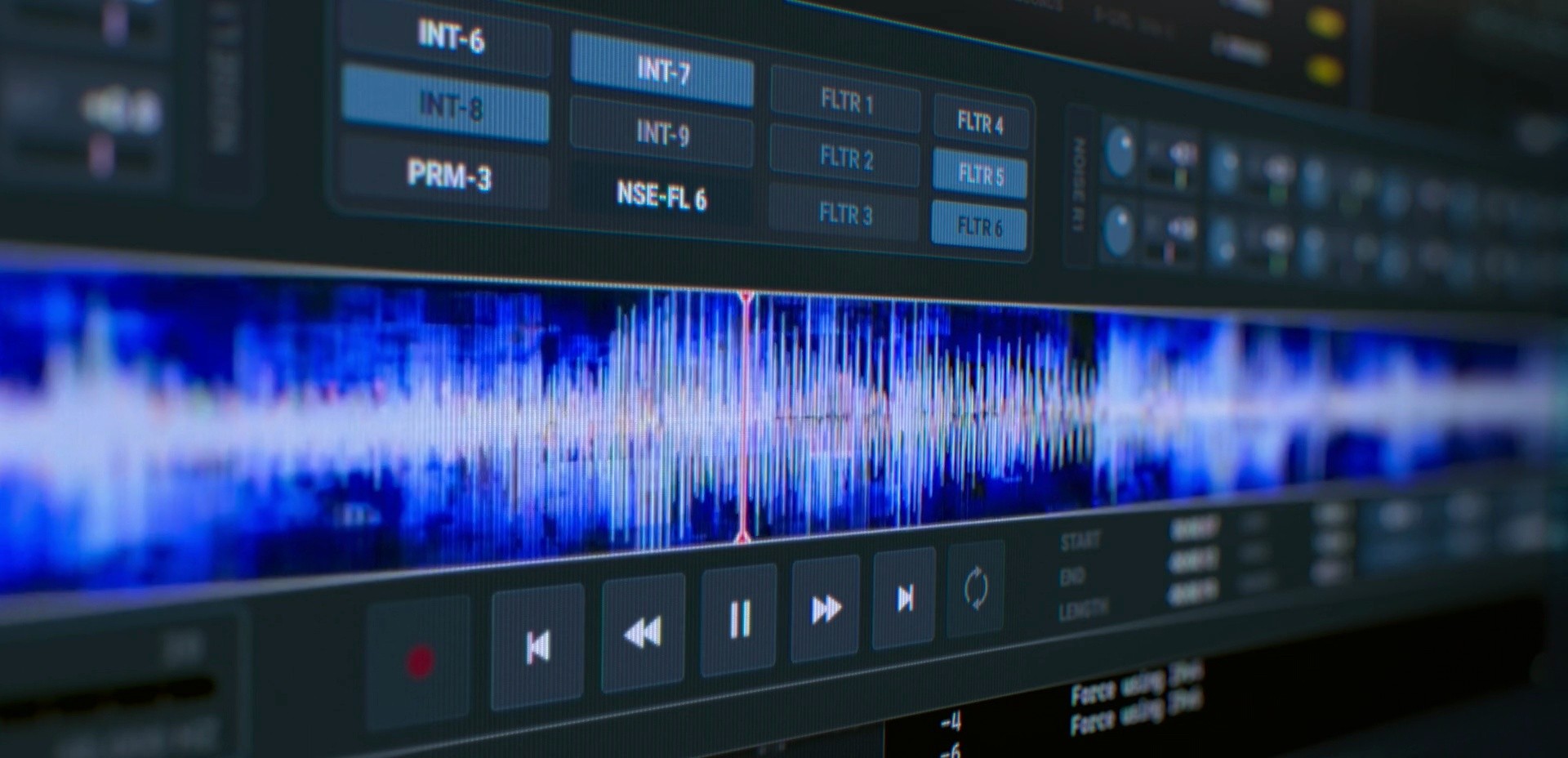Select the INT-6 button

click(448, 37)
